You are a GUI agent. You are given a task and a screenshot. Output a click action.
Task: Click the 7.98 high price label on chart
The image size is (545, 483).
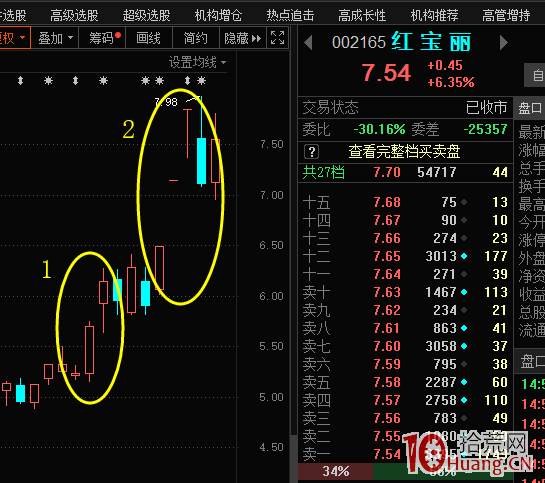tap(166, 102)
